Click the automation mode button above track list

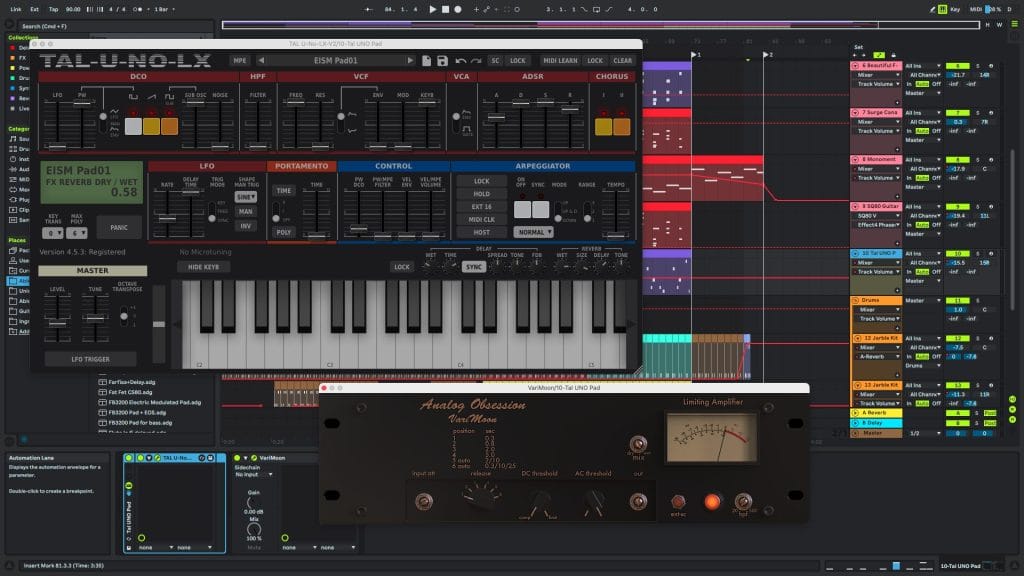pos(878,53)
